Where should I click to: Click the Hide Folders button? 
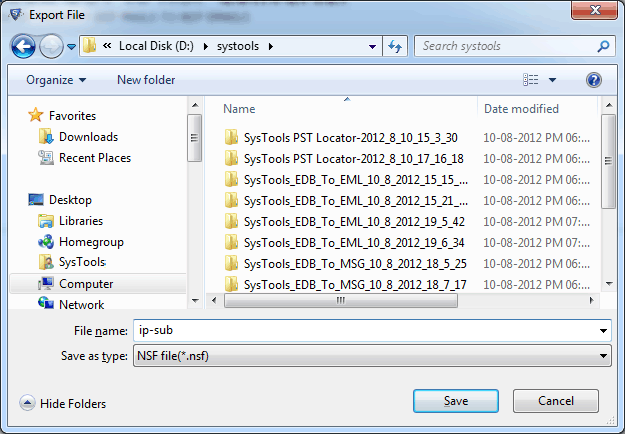click(63, 403)
